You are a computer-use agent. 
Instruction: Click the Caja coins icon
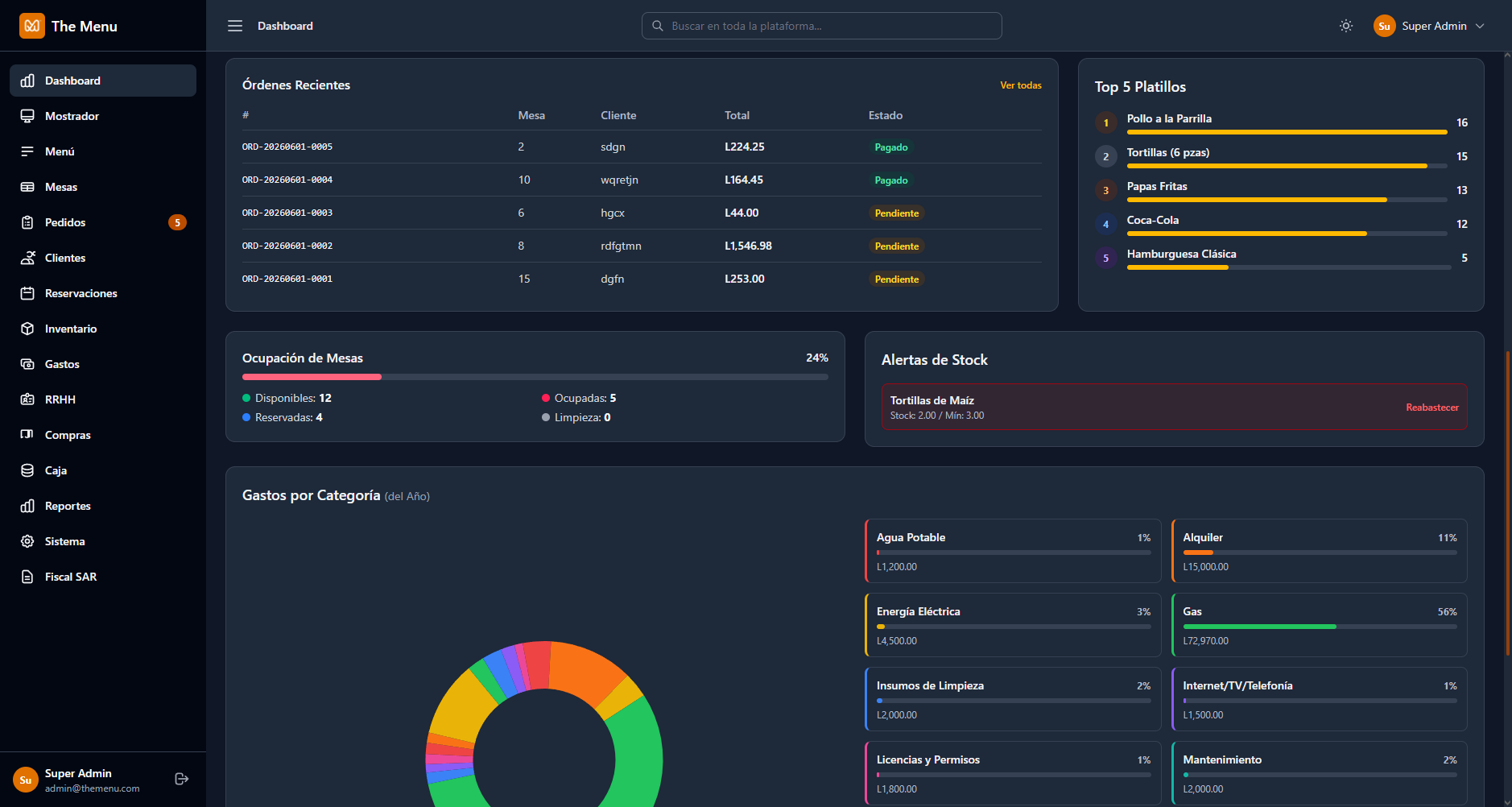click(x=27, y=470)
